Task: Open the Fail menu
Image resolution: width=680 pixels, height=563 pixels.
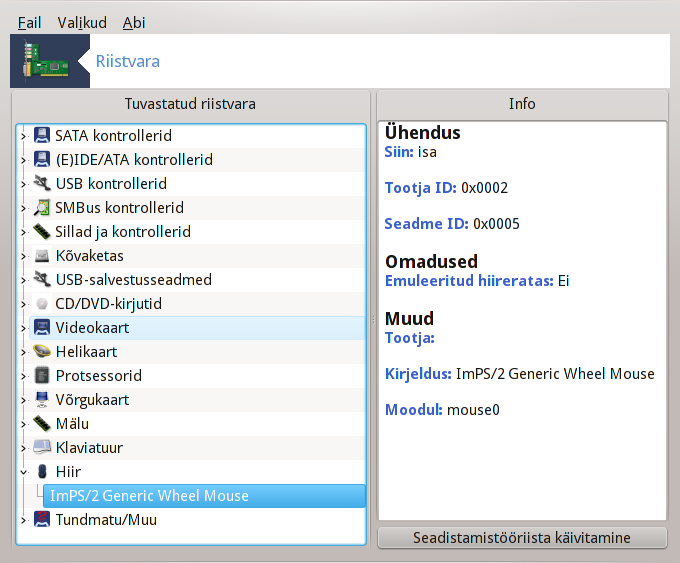Action: (29, 23)
